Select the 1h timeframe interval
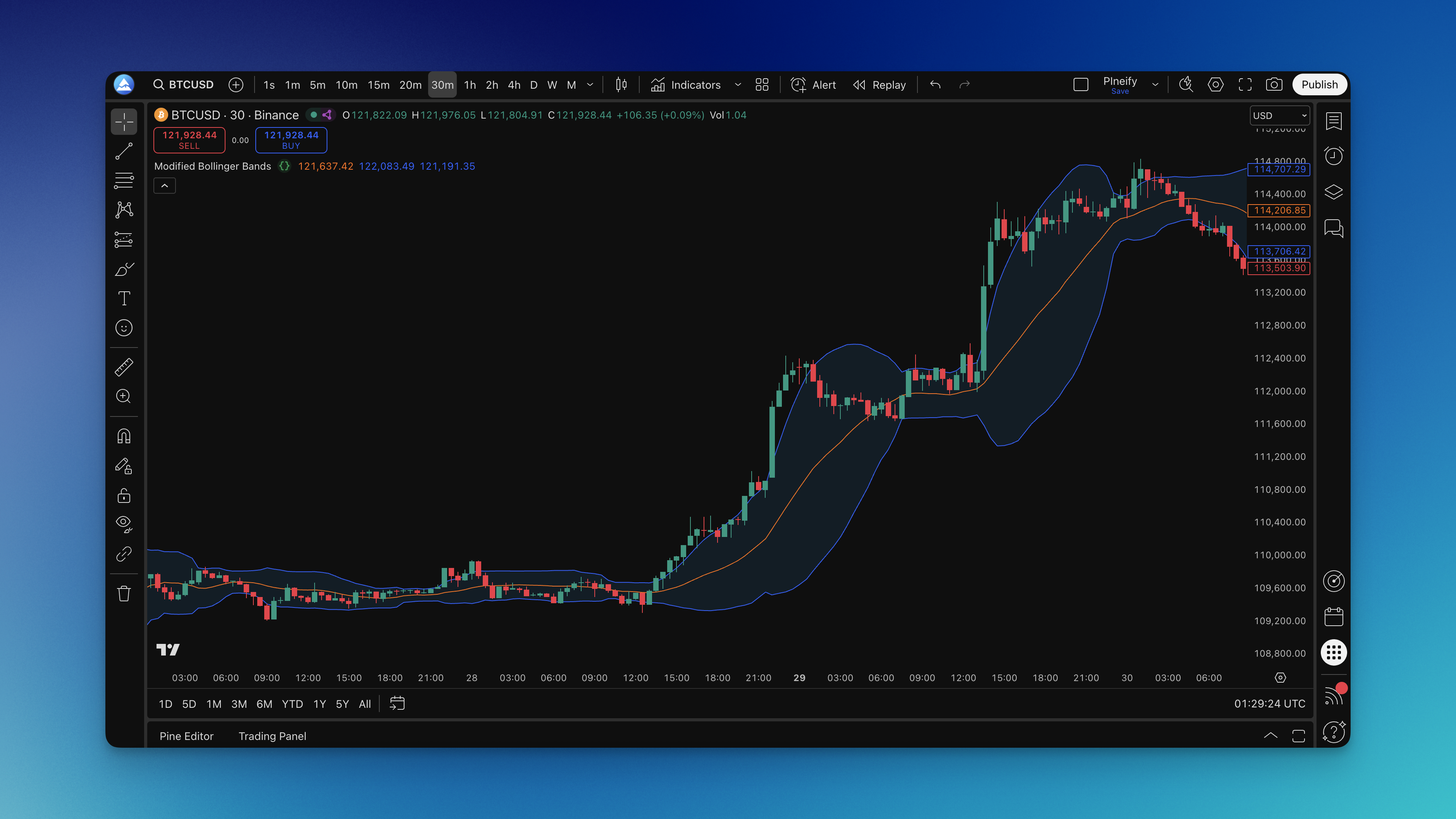 [x=470, y=85]
